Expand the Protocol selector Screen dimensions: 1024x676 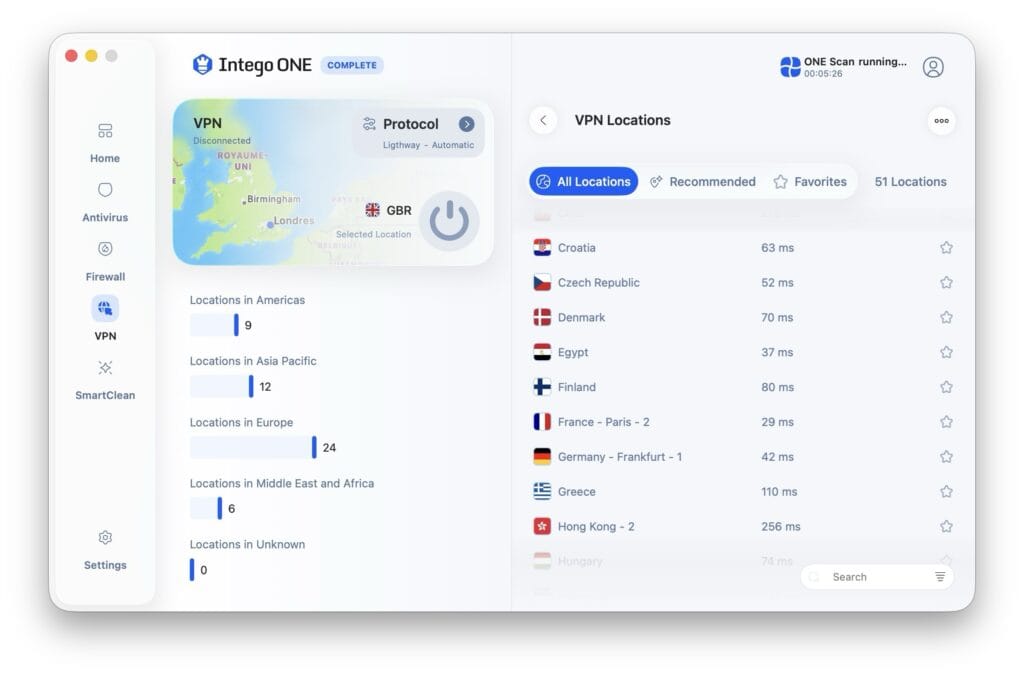point(465,124)
